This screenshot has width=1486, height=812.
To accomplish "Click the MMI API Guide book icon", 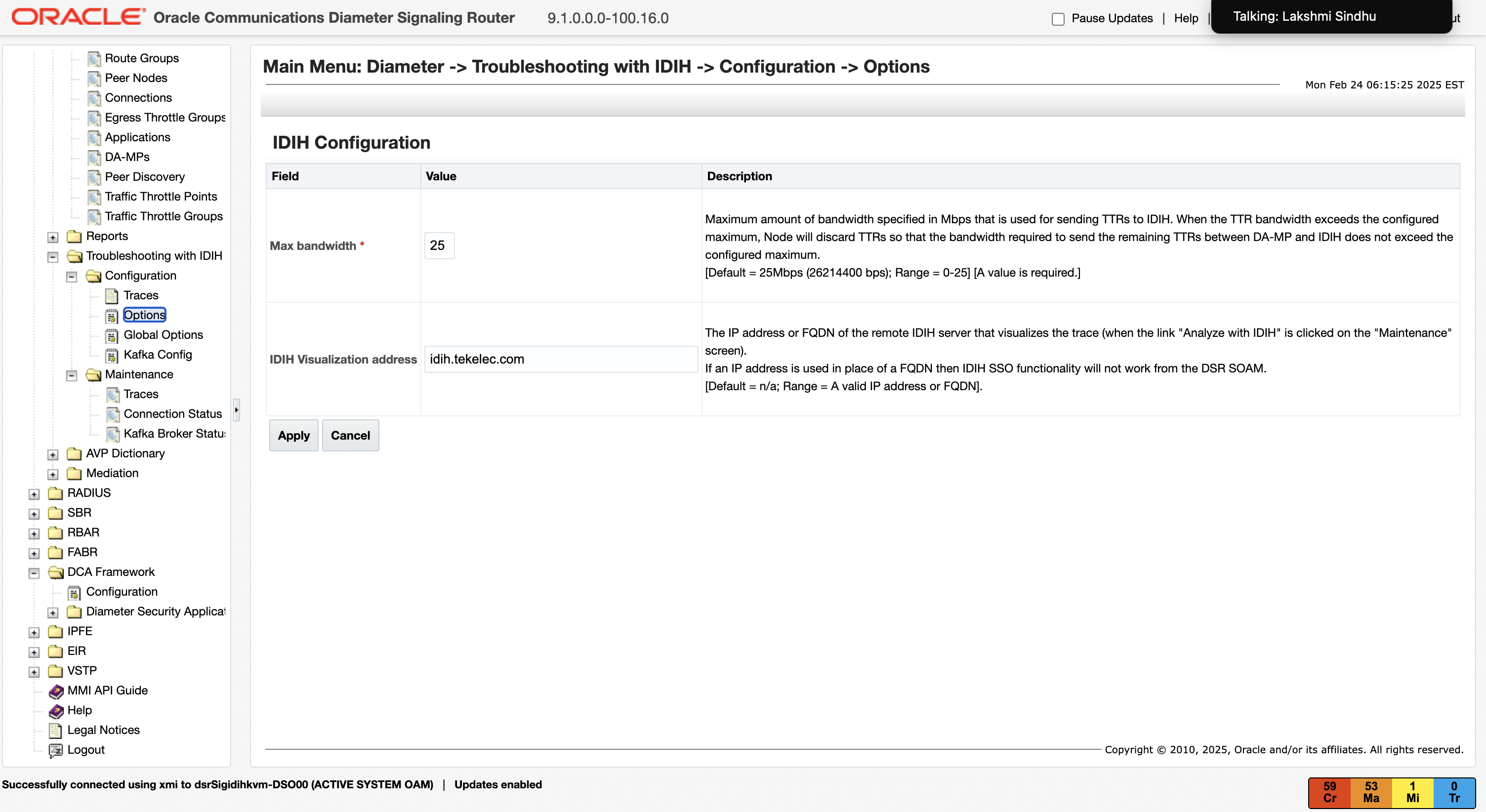I will [x=56, y=691].
